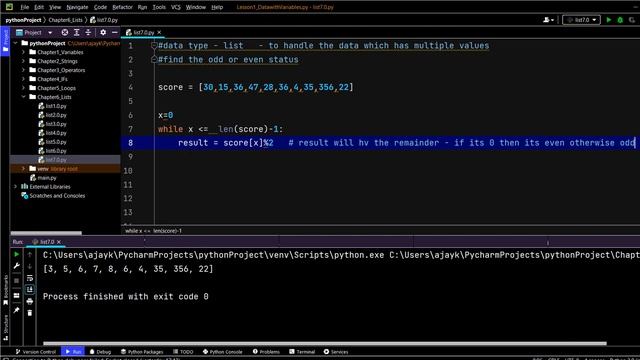The image size is (640, 360).
Task: Click pythonProject breadcrumb in navigation bar
Action: click(23, 20)
